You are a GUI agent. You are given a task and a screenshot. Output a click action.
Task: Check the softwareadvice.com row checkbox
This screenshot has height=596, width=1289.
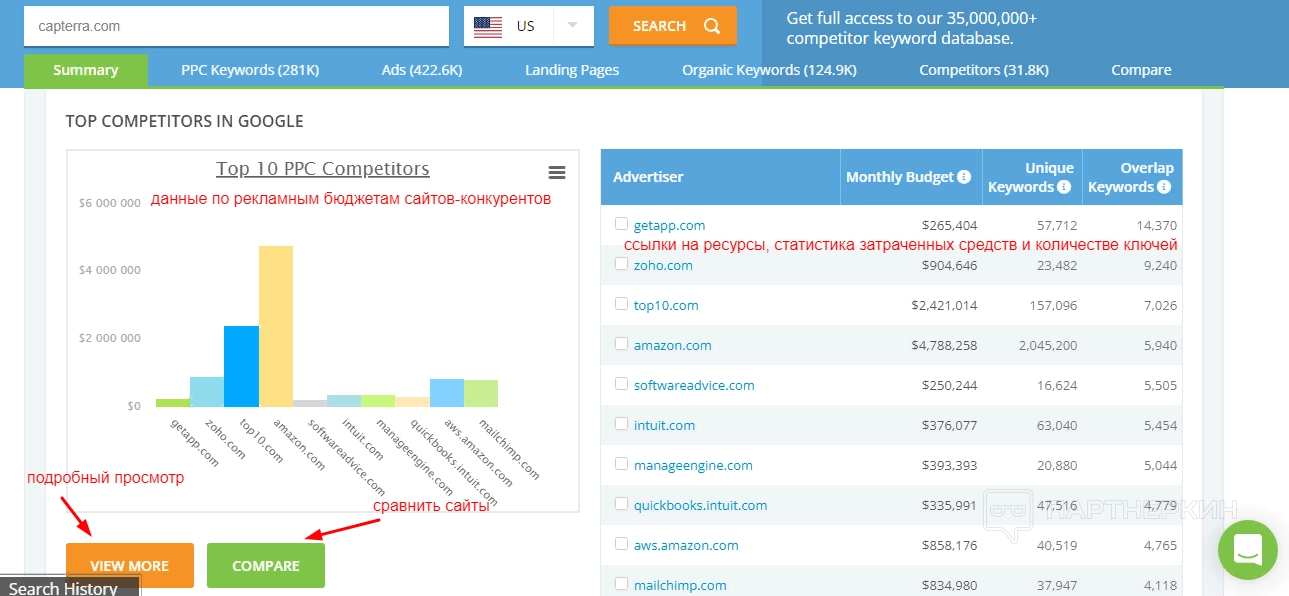coord(621,384)
